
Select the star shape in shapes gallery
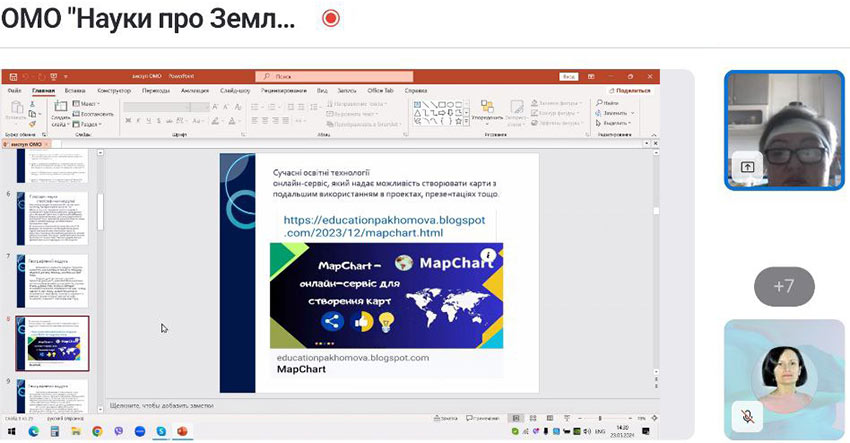(x=459, y=121)
